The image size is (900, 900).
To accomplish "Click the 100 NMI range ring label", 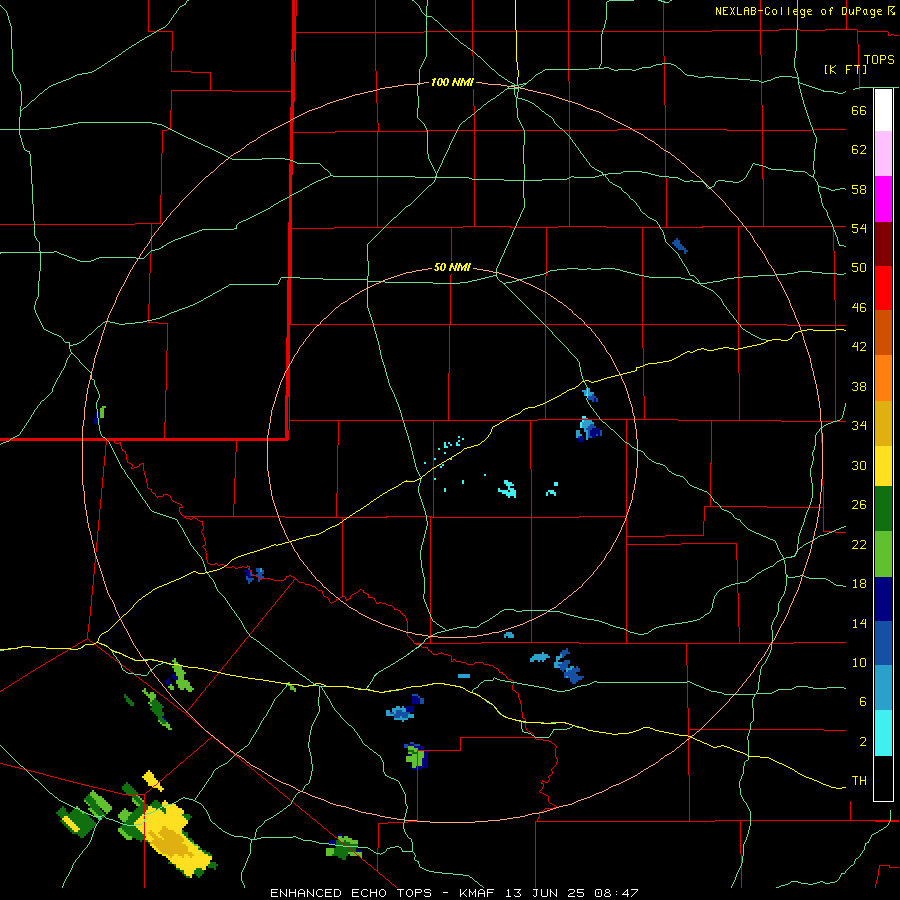I will (x=452, y=83).
